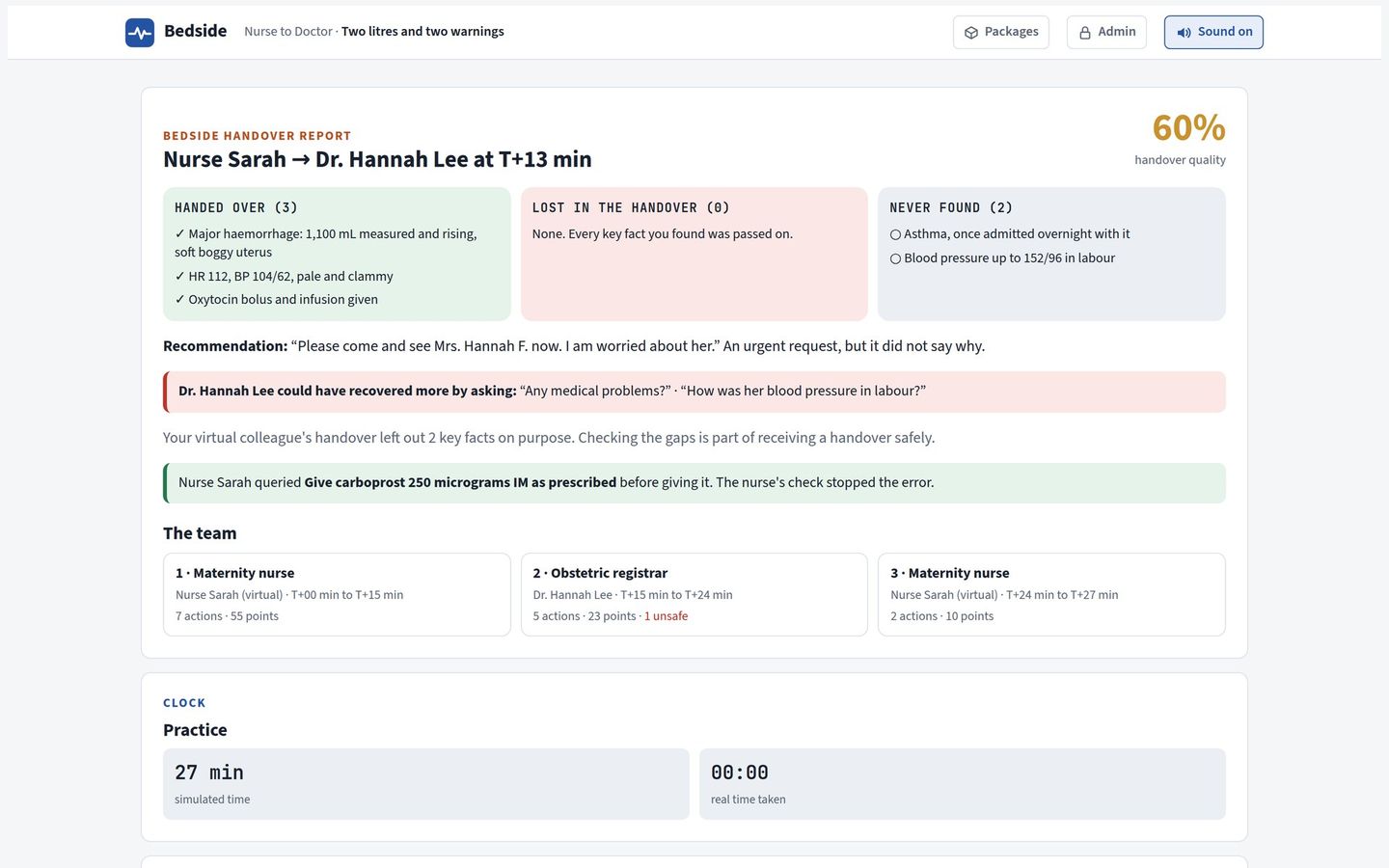Click the '00:00' real time taken value

pyautogui.click(x=740, y=773)
